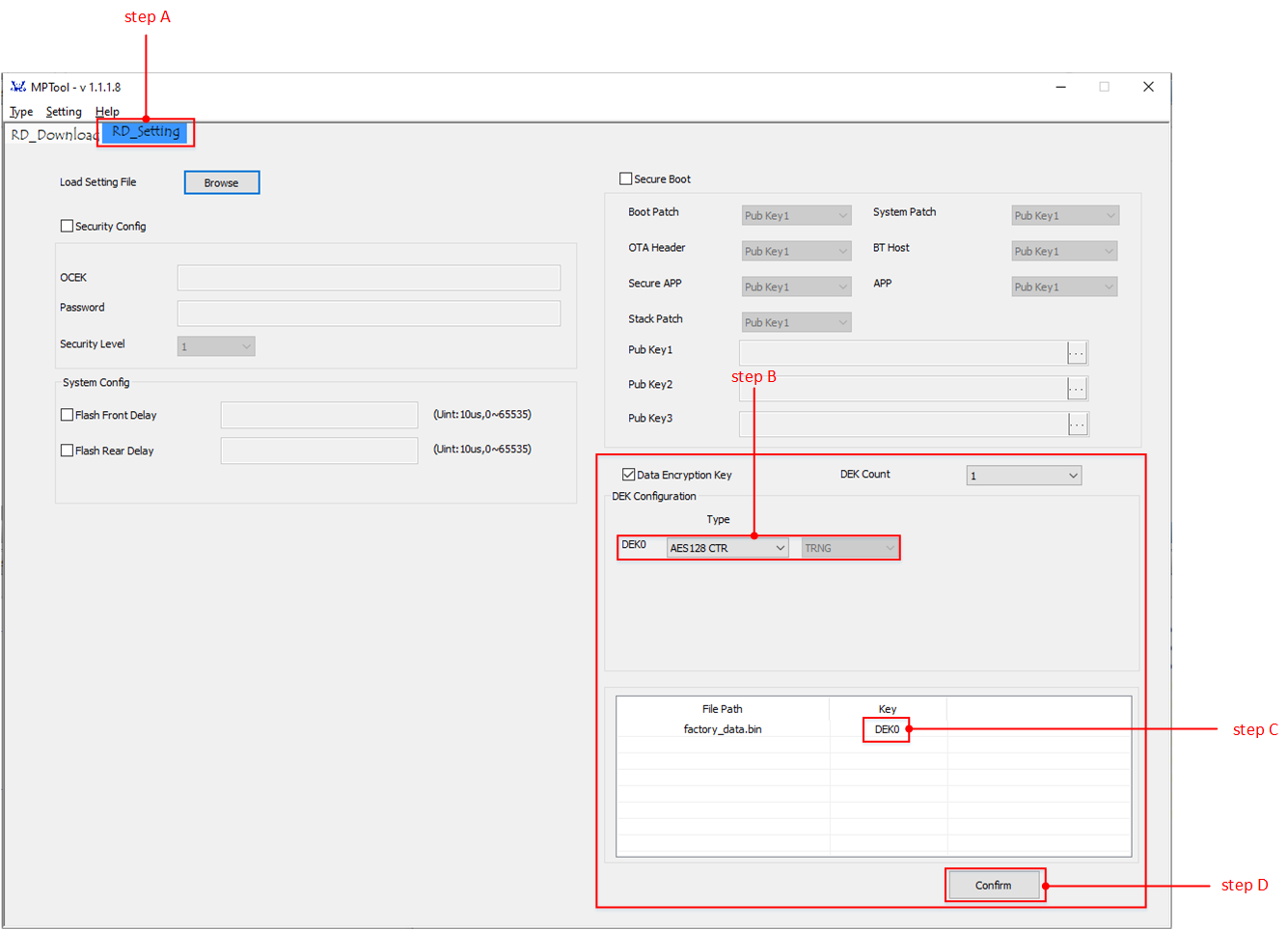Image resolution: width=1288 pixels, height=930 pixels.
Task: Switch to the RD_Download tab
Action: pyautogui.click(x=53, y=135)
